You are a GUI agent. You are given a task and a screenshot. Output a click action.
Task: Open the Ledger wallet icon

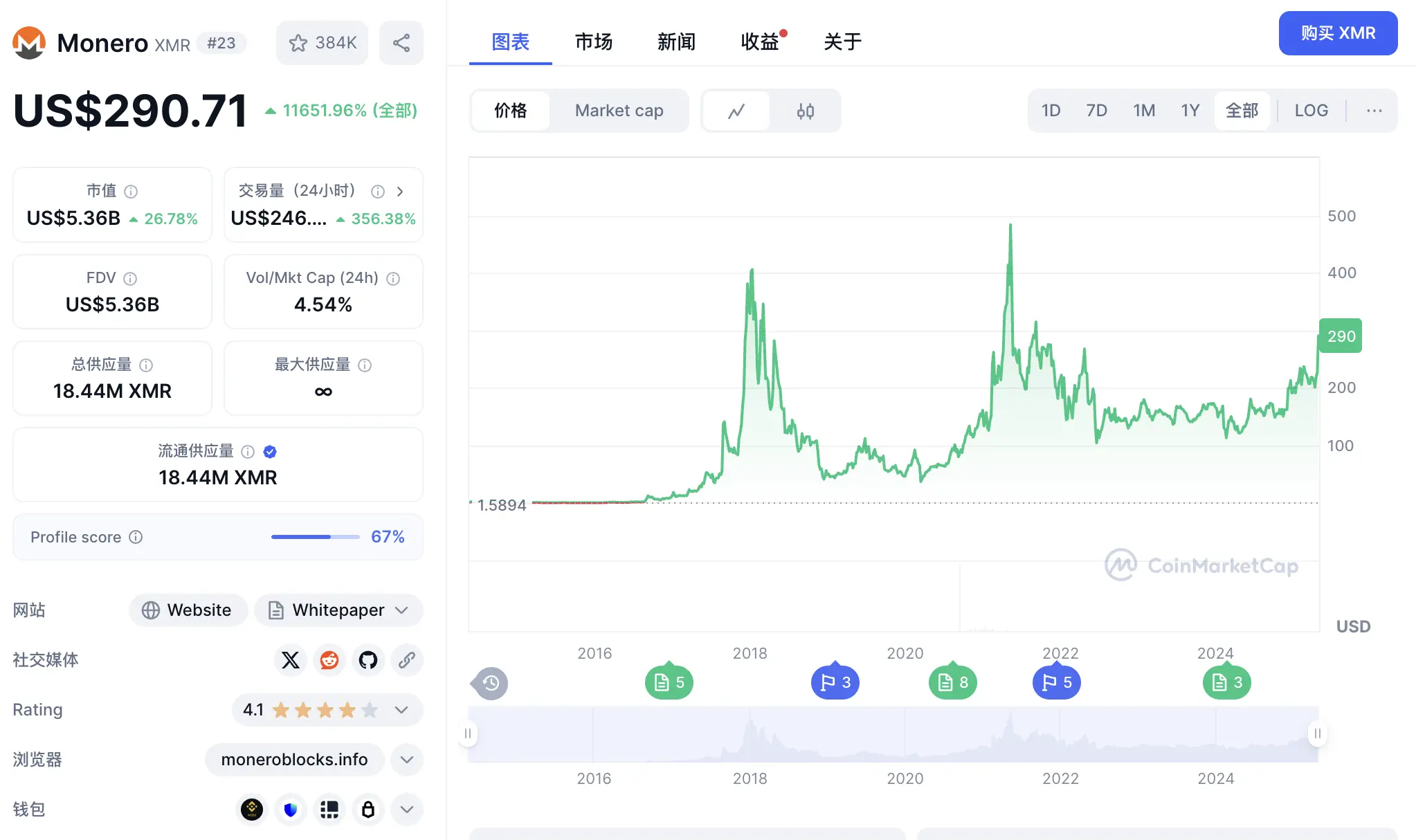(367, 810)
